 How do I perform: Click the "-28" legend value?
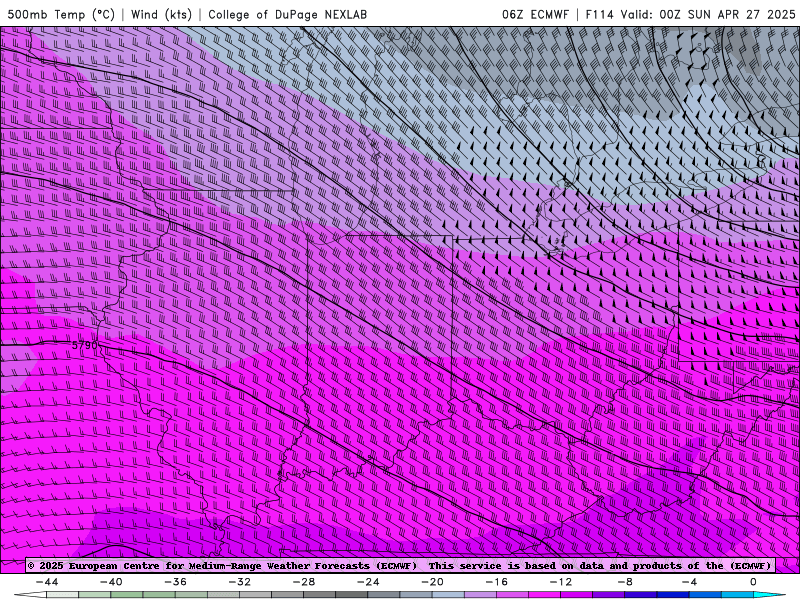click(x=304, y=582)
